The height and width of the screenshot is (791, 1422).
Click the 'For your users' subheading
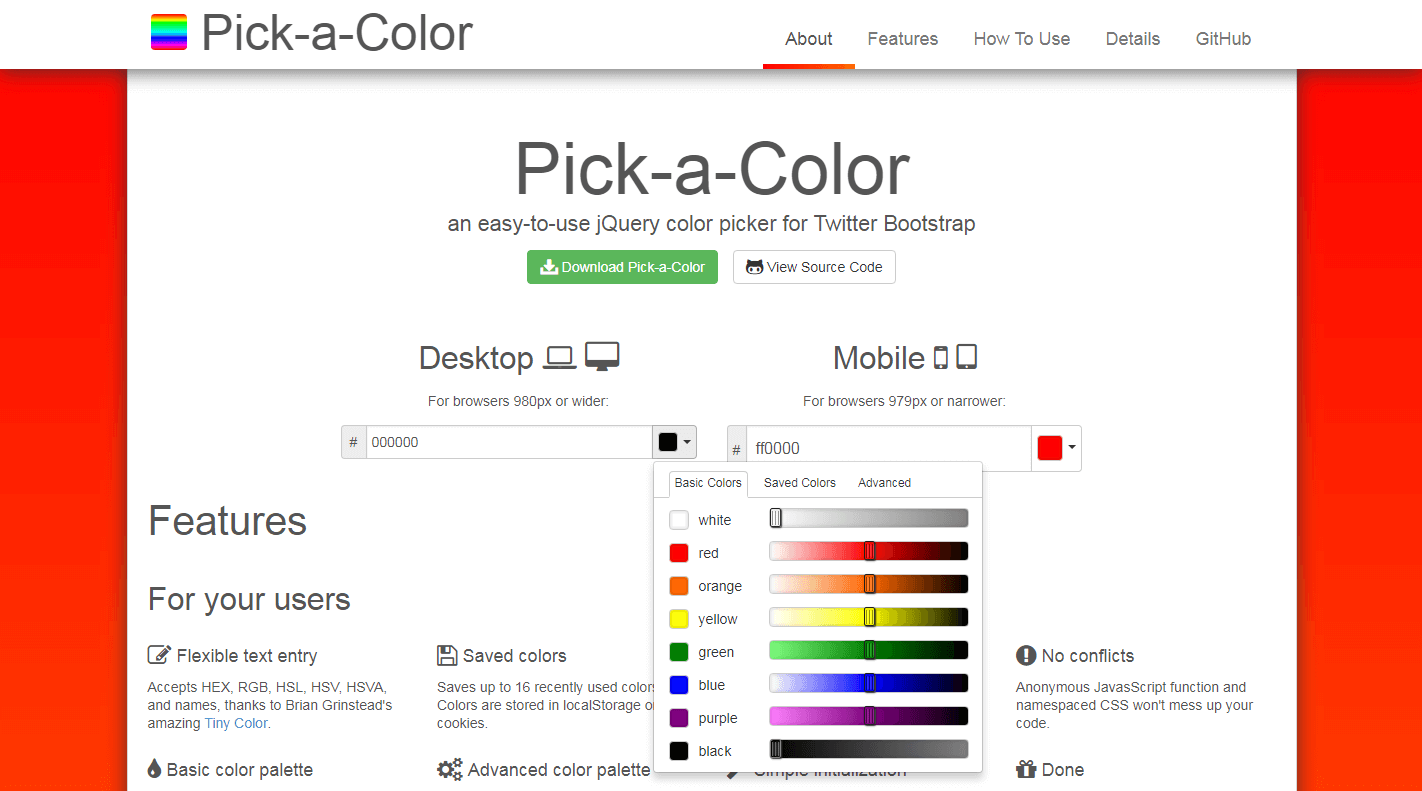tap(249, 599)
